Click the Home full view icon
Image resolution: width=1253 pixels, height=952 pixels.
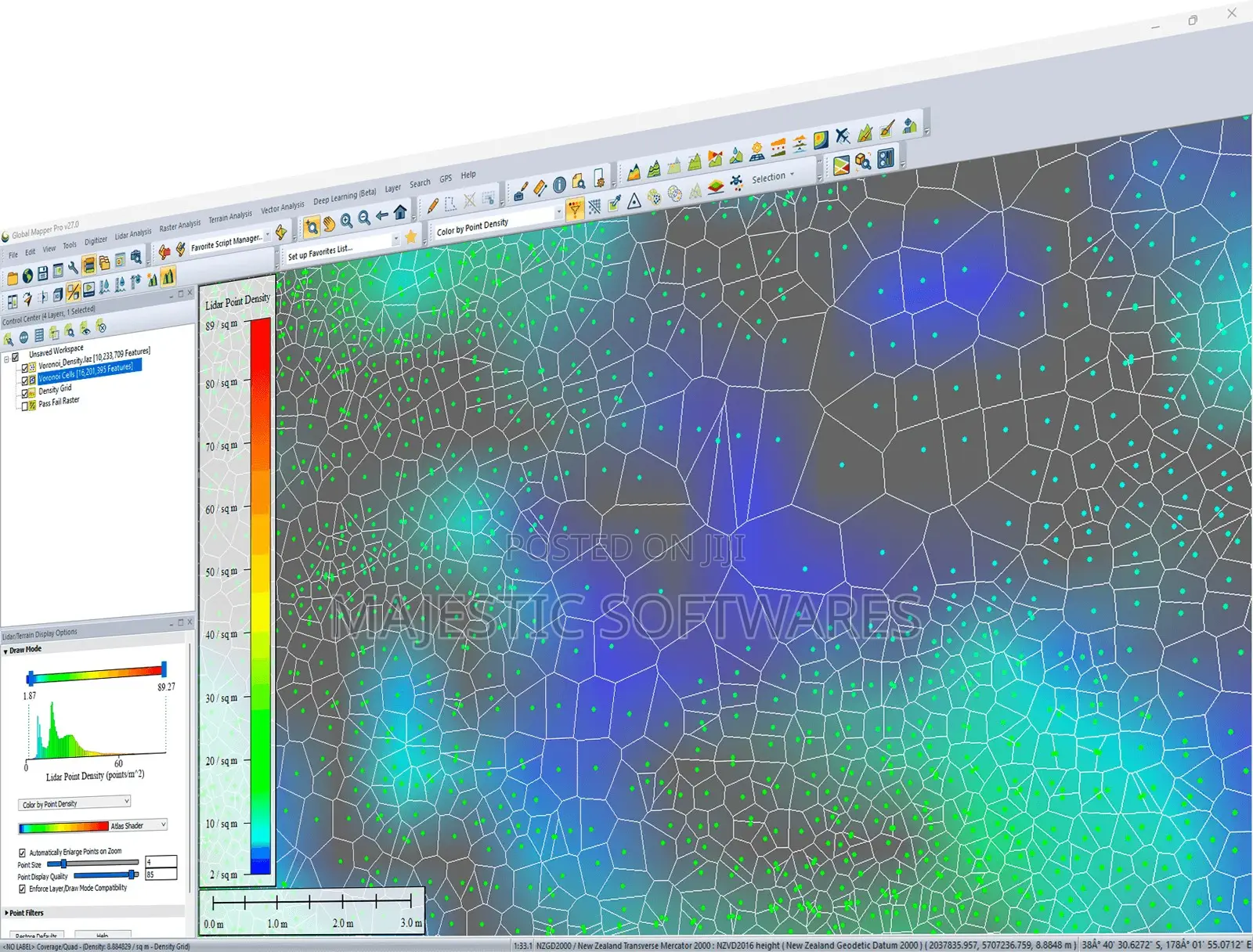coord(400,211)
